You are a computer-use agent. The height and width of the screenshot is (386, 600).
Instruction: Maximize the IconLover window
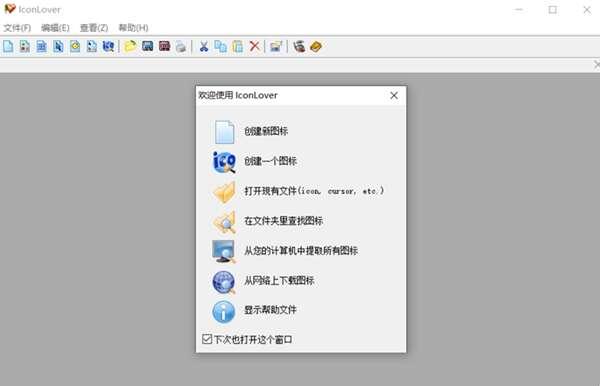[553, 10]
